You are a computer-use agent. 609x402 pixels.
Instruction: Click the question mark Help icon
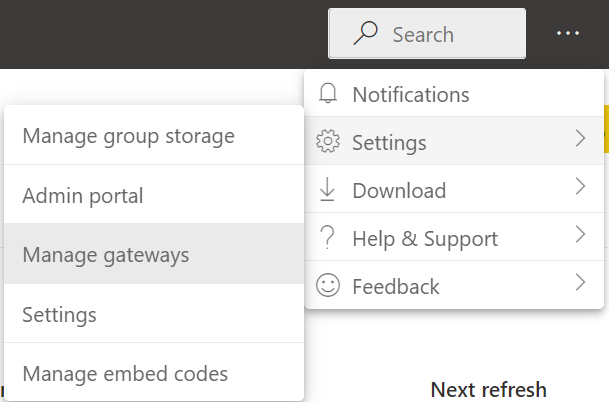(327, 238)
